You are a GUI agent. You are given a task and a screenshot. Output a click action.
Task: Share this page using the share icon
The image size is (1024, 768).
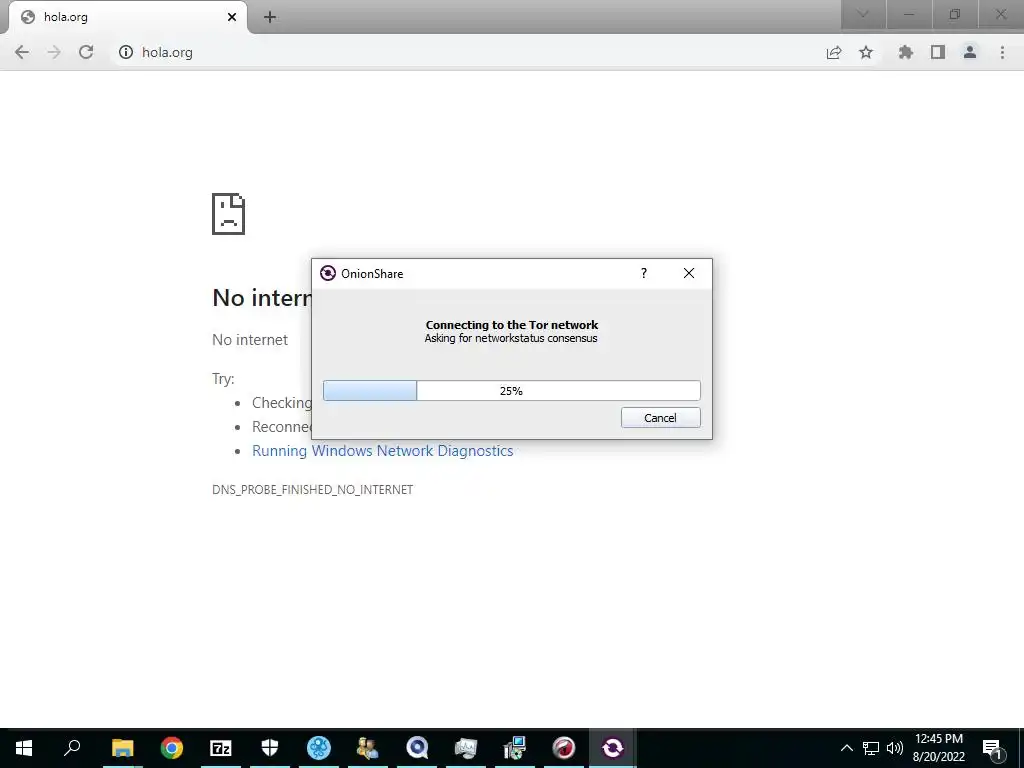click(834, 52)
